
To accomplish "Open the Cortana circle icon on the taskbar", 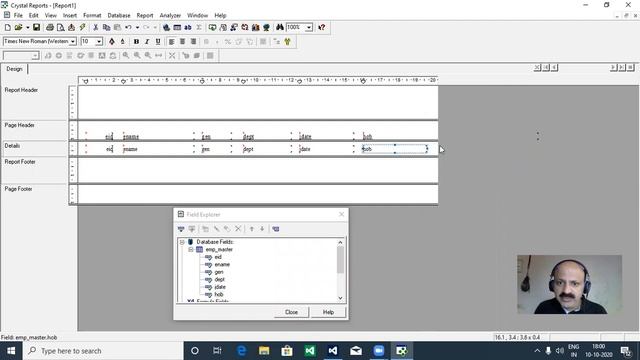I will (195, 351).
